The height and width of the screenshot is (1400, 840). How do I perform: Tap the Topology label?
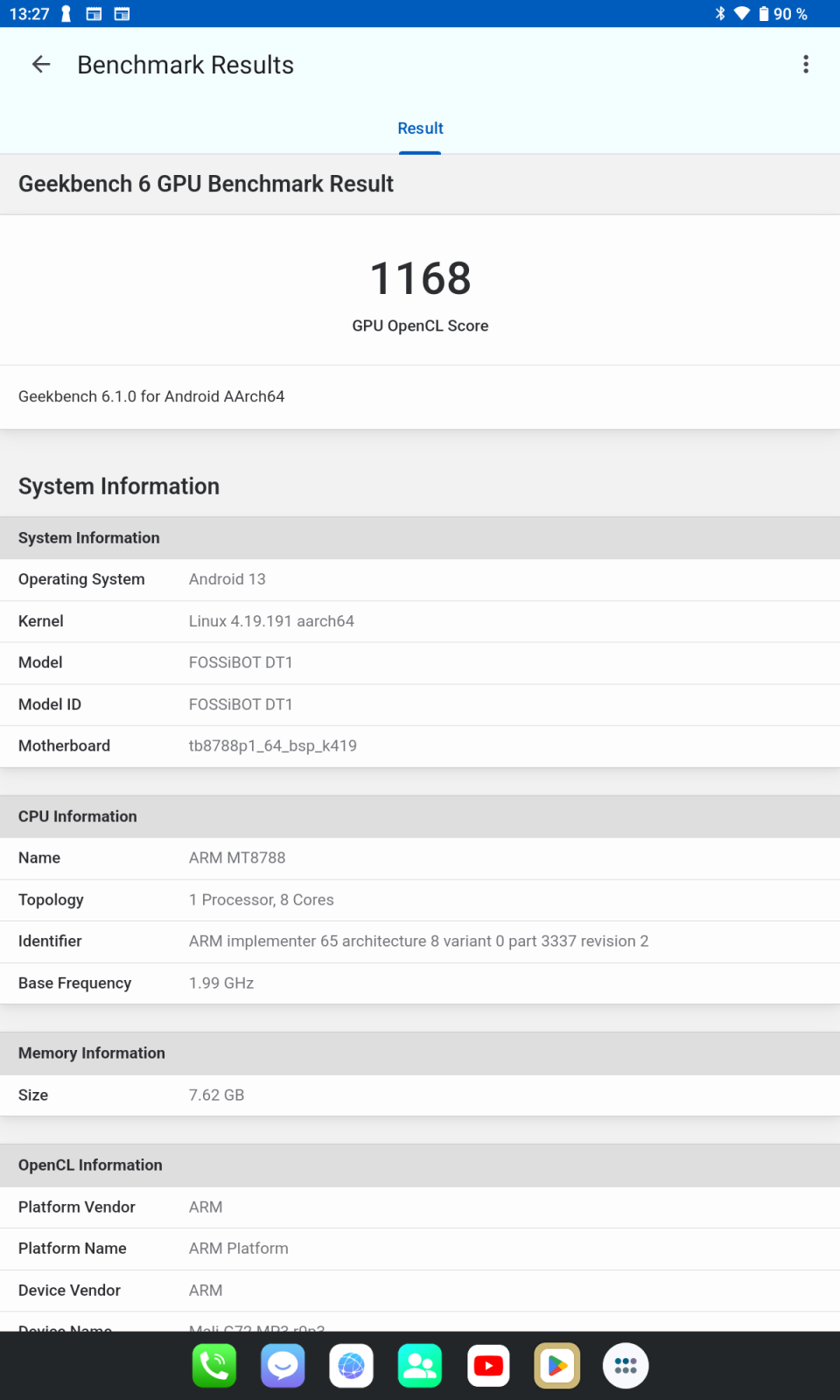(51, 899)
